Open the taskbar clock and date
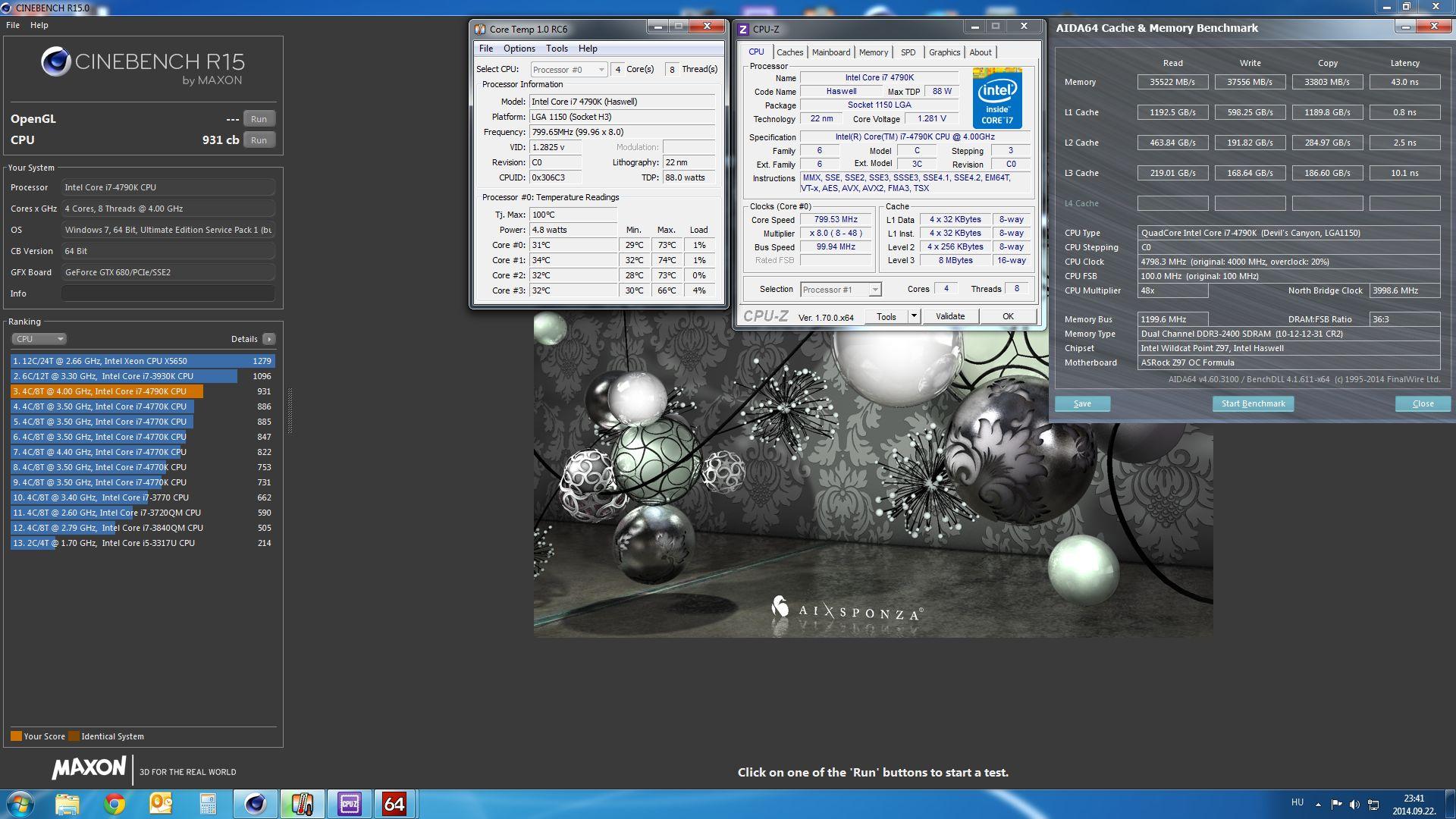The height and width of the screenshot is (819, 1456). [x=1414, y=805]
